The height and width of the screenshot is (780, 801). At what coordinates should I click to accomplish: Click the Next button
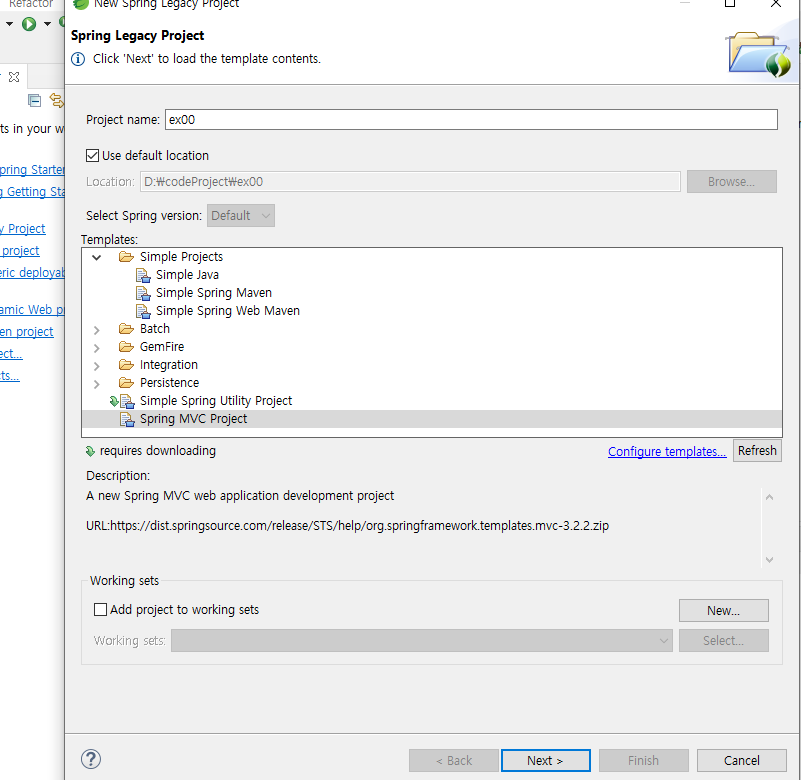point(546,761)
